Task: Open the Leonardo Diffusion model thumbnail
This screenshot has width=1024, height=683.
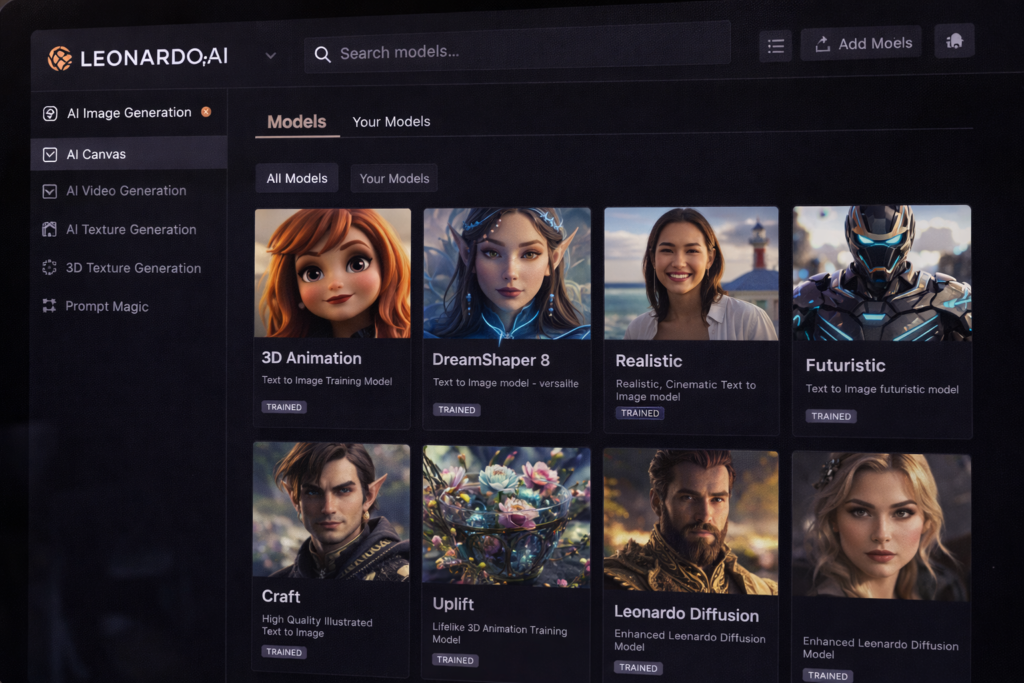Action: tap(690, 520)
